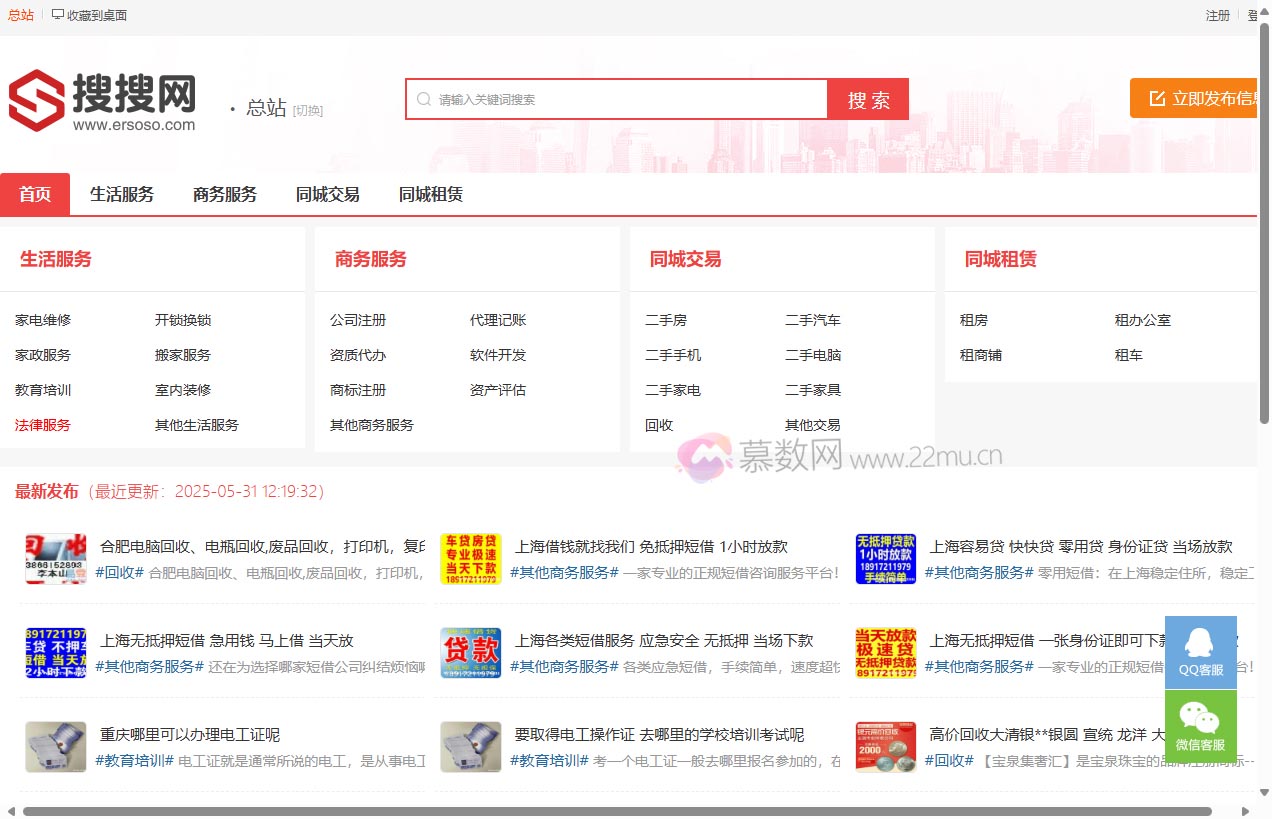1272x819 pixels.
Task: Select the 收藏到桌面 bookmark icon
Action: [x=58, y=15]
